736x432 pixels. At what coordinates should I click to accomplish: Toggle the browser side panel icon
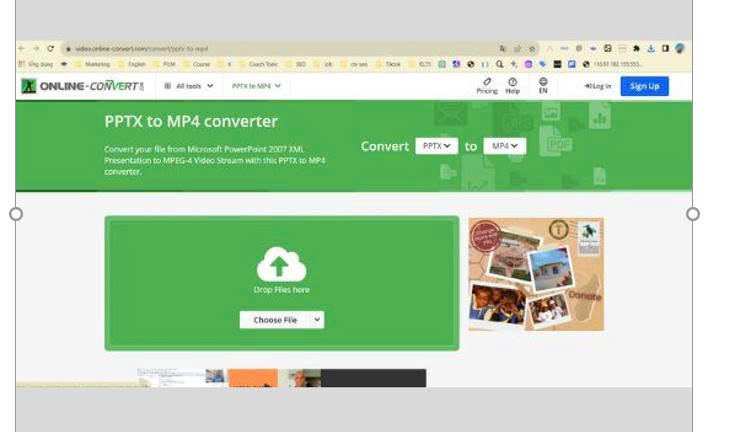665,48
